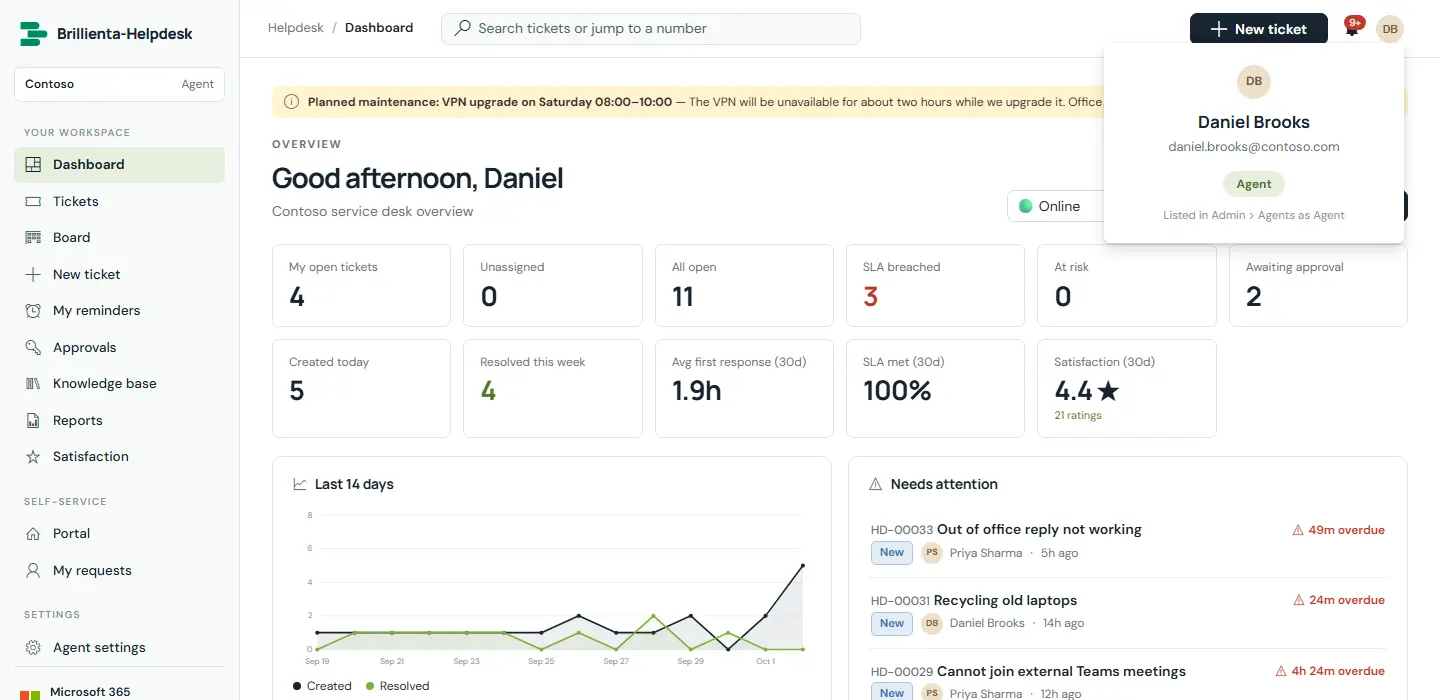The width and height of the screenshot is (1440, 700).
Task: Open ticket Out of office reply not working
Action: click(x=1039, y=530)
